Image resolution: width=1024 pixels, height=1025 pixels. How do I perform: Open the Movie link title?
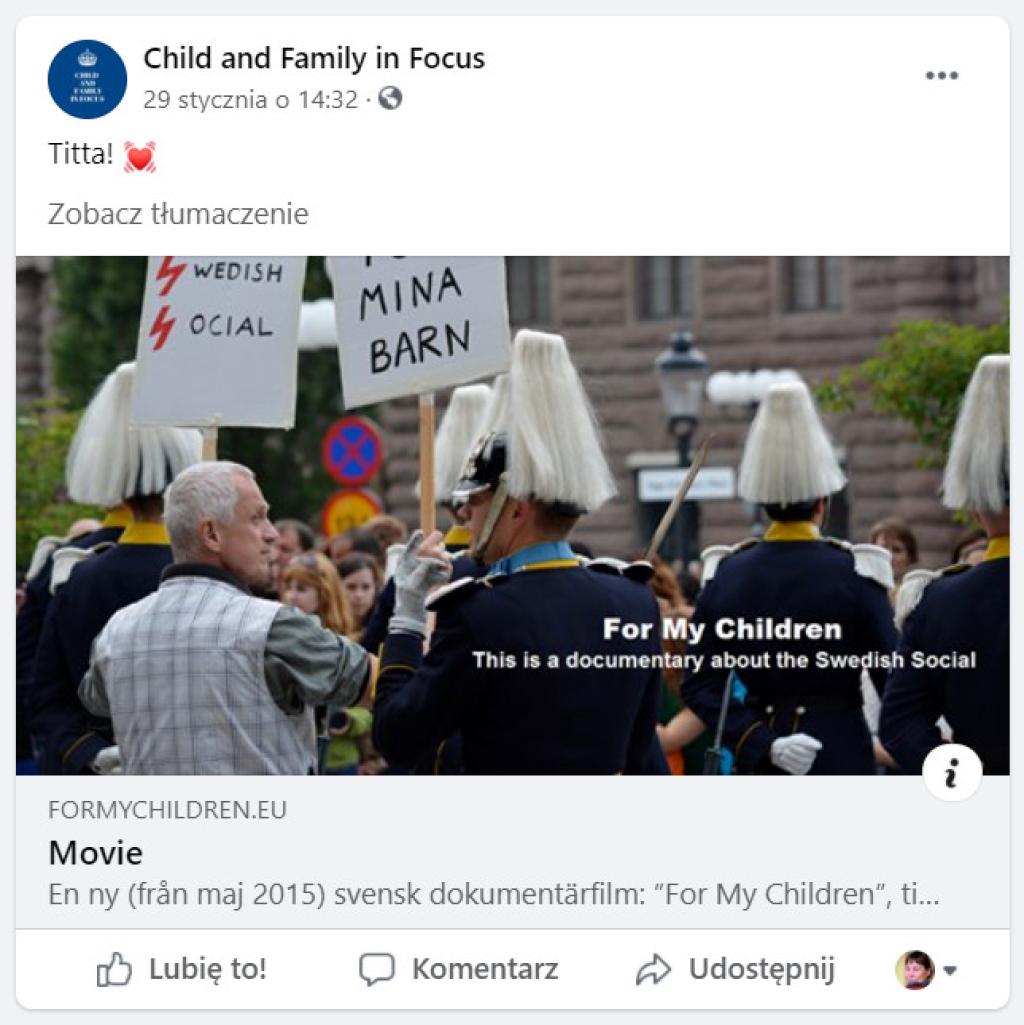[x=95, y=853]
